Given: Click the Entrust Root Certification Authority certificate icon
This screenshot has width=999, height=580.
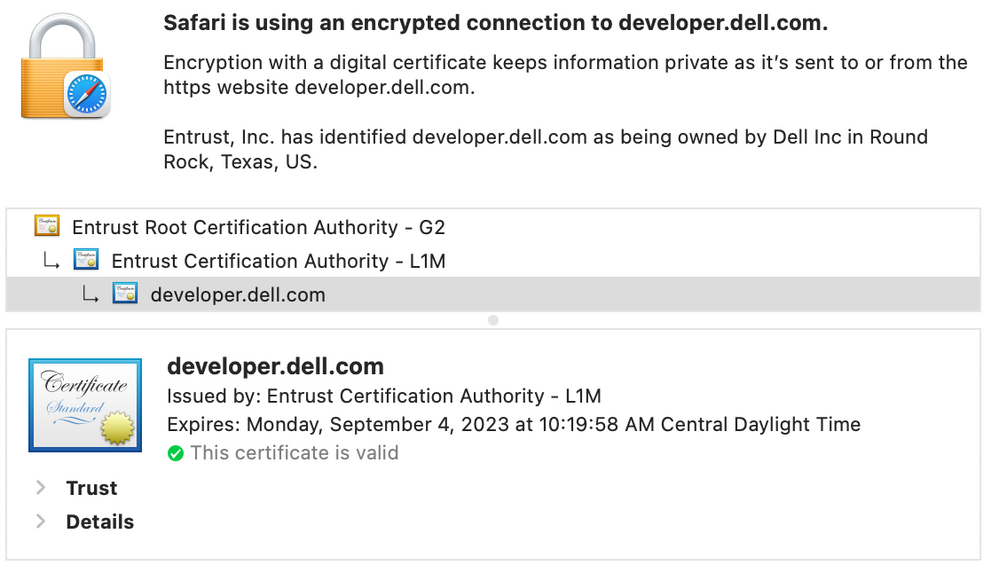Looking at the screenshot, I should (x=47, y=226).
